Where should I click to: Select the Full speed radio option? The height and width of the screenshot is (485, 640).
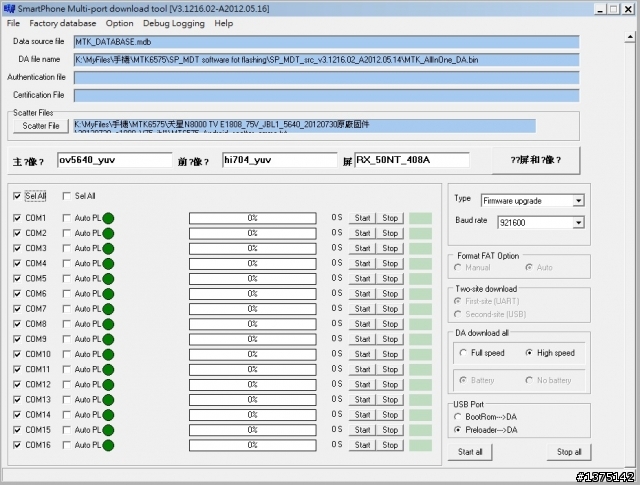point(463,353)
